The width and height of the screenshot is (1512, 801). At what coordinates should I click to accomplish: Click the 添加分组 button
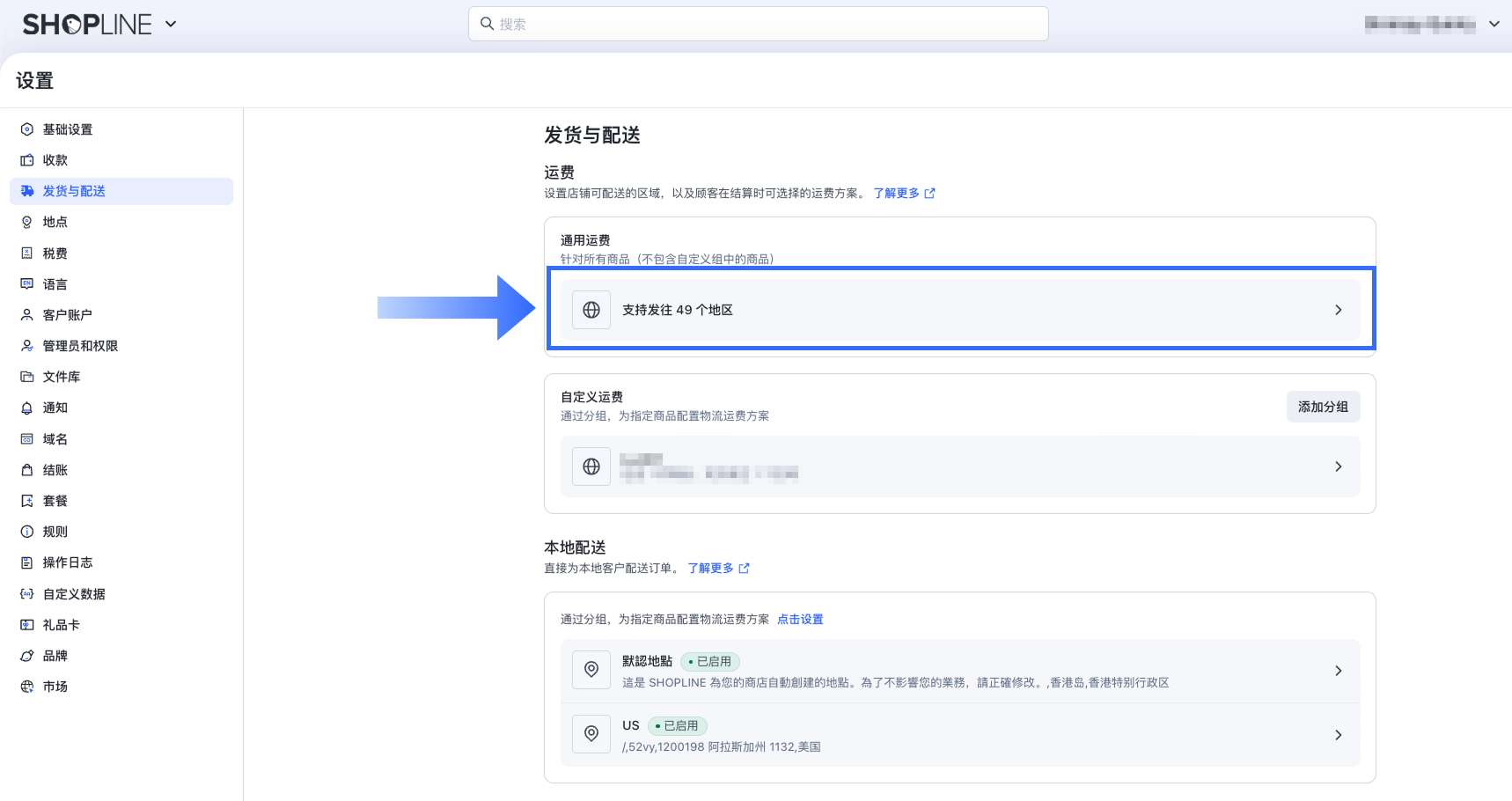pyautogui.click(x=1323, y=407)
